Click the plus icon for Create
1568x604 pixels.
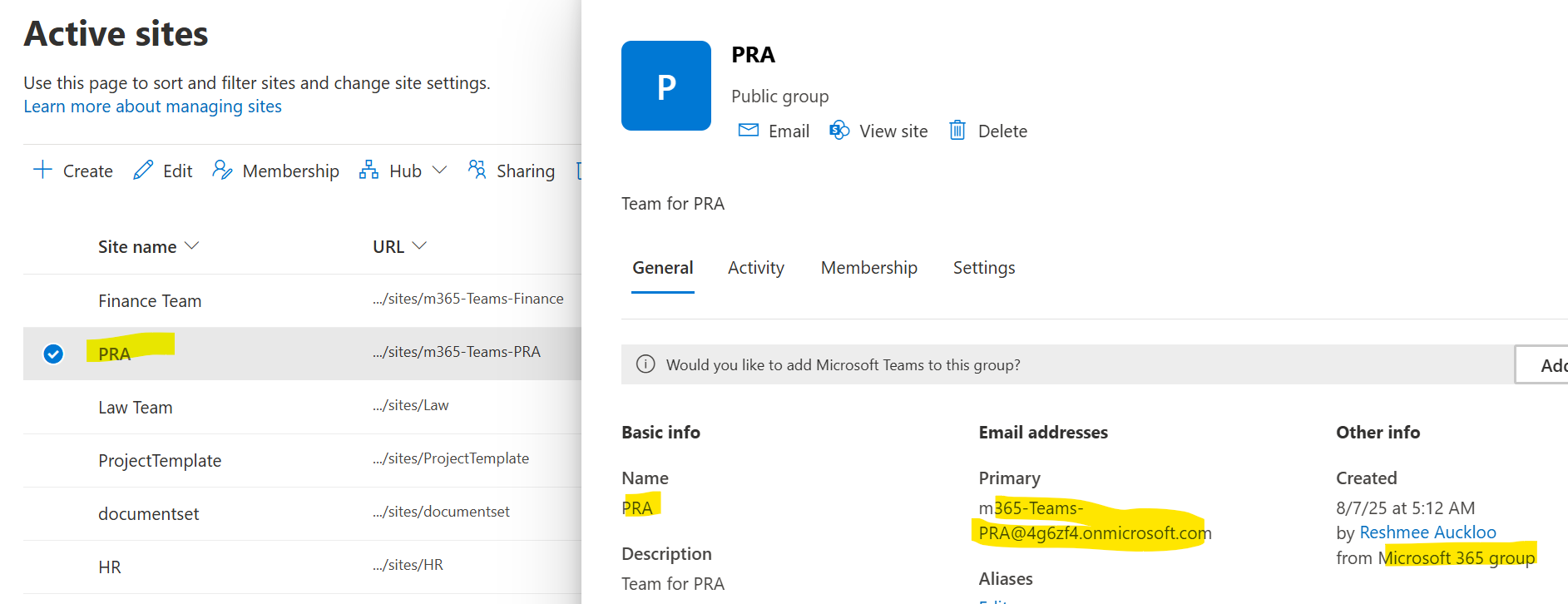[x=42, y=171]
